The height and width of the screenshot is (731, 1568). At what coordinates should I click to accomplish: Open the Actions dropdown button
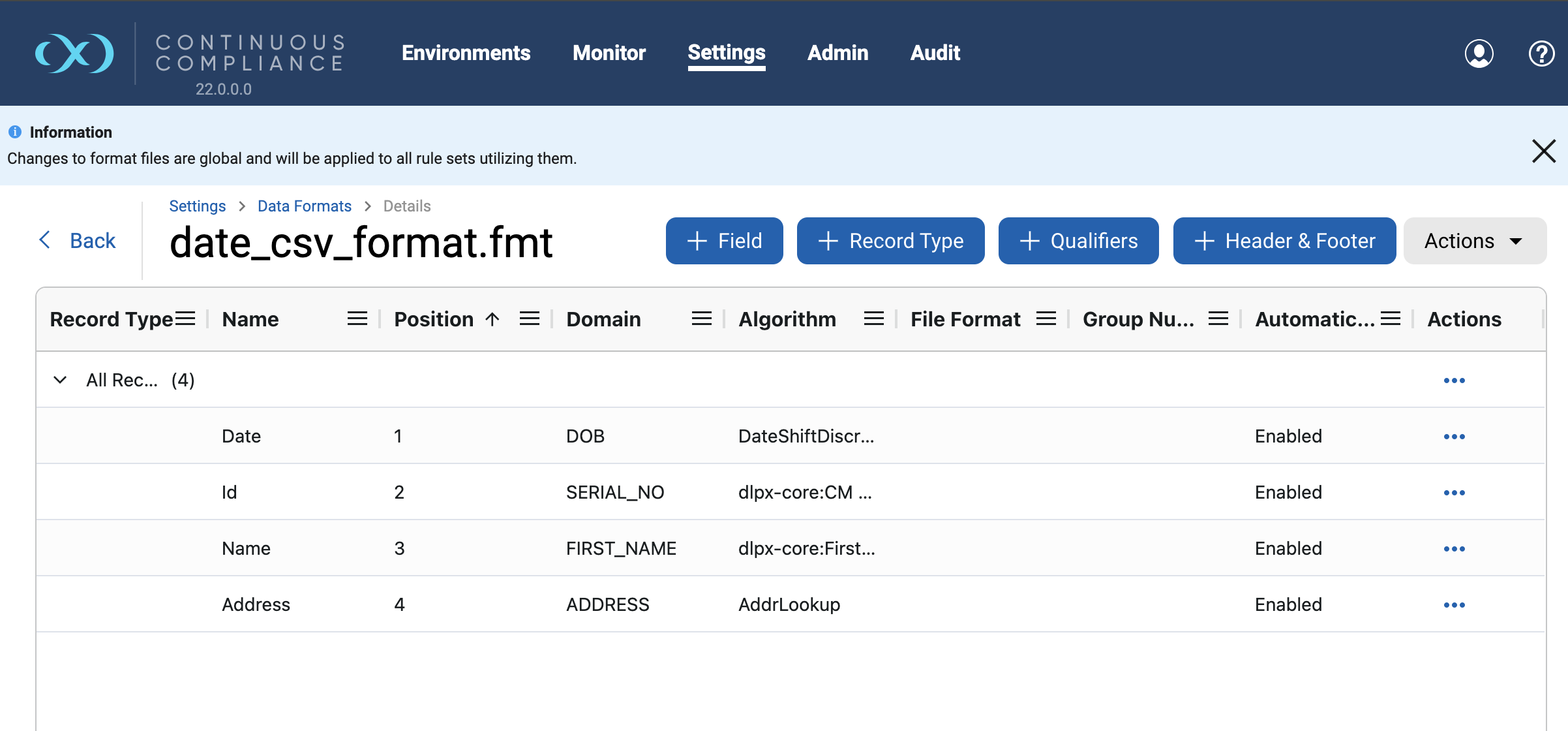[x=1474, y=241]
